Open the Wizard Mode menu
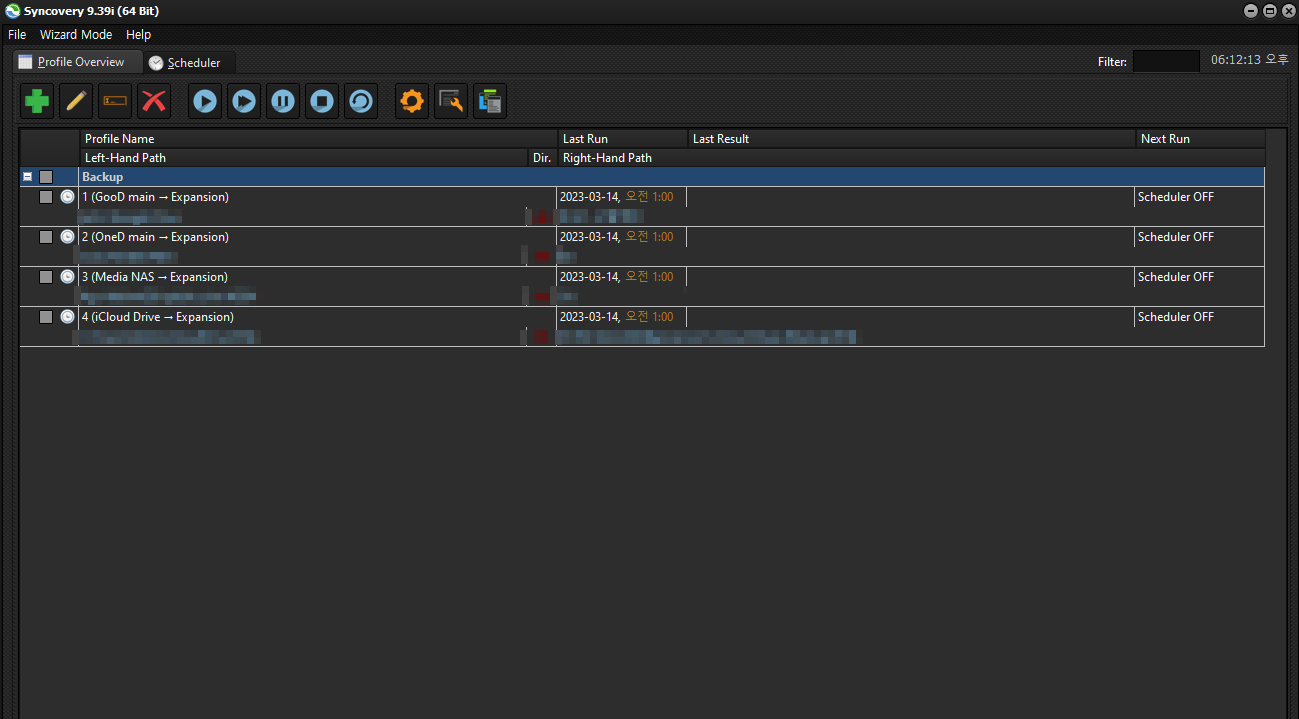Viewport: 1299px width, 719px height. [x=76, y=34]
